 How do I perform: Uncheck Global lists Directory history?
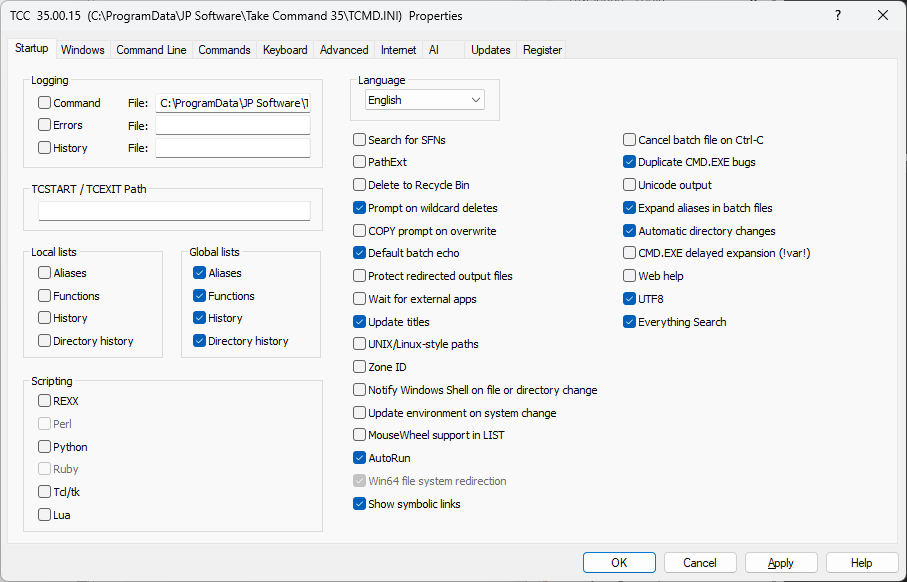(200, 341)
